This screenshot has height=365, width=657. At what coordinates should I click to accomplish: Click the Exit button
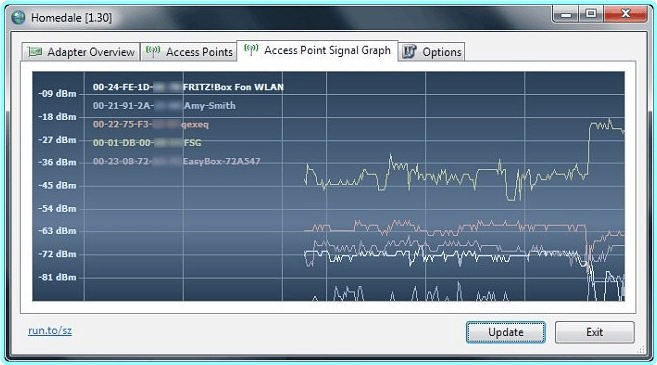click(595, 332)
